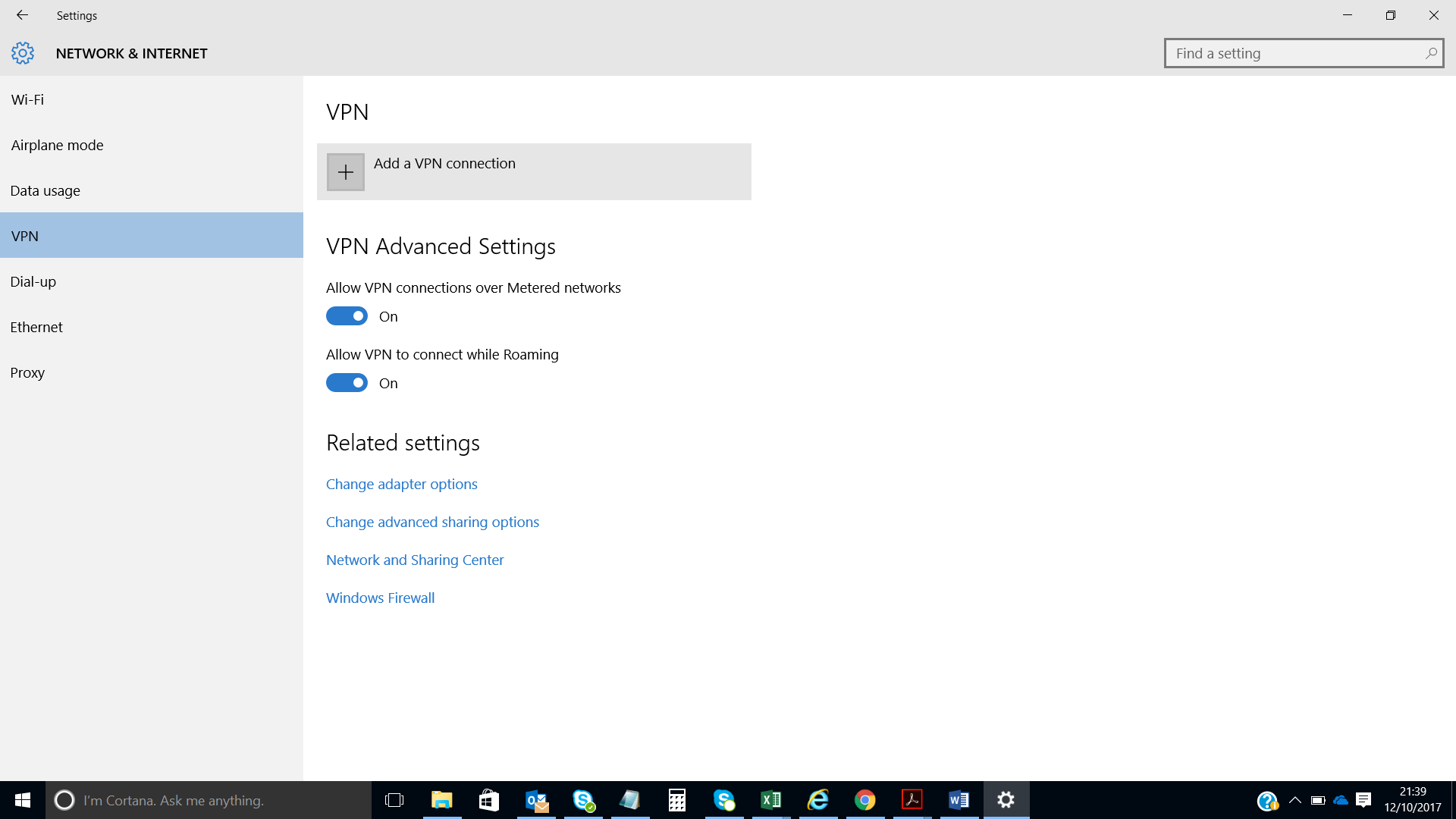Open the Windows Firewall link

380,598
